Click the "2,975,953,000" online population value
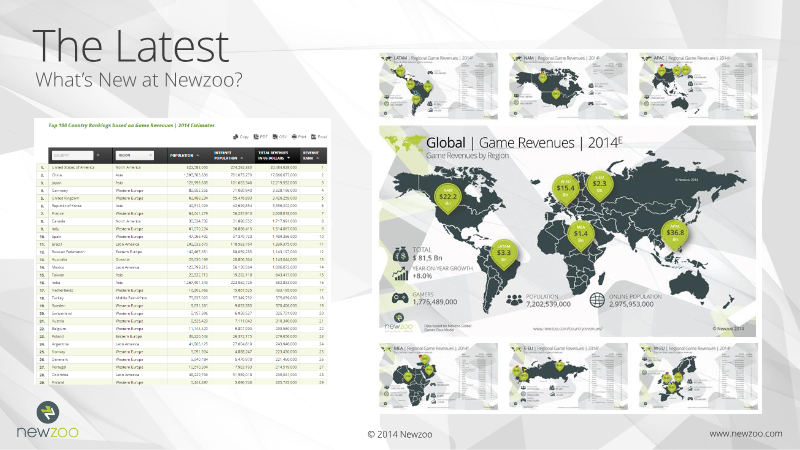This screenshot has height=450, width=800. pos(631,304)
